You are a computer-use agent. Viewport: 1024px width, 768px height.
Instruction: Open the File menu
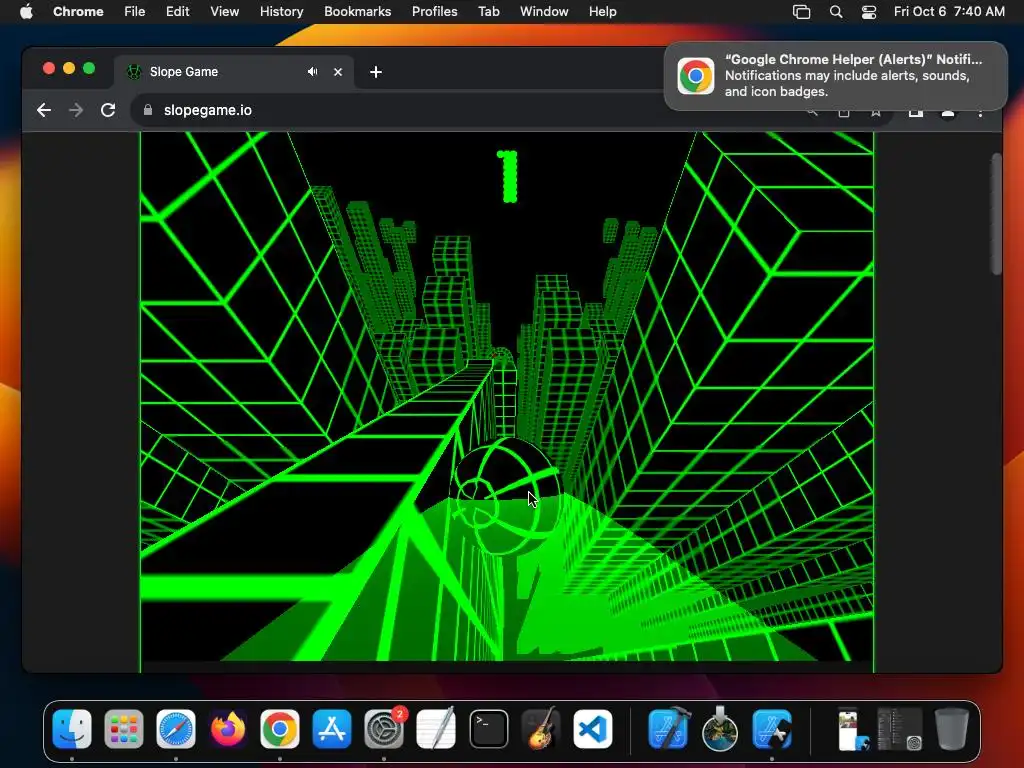tap(135, 12)
